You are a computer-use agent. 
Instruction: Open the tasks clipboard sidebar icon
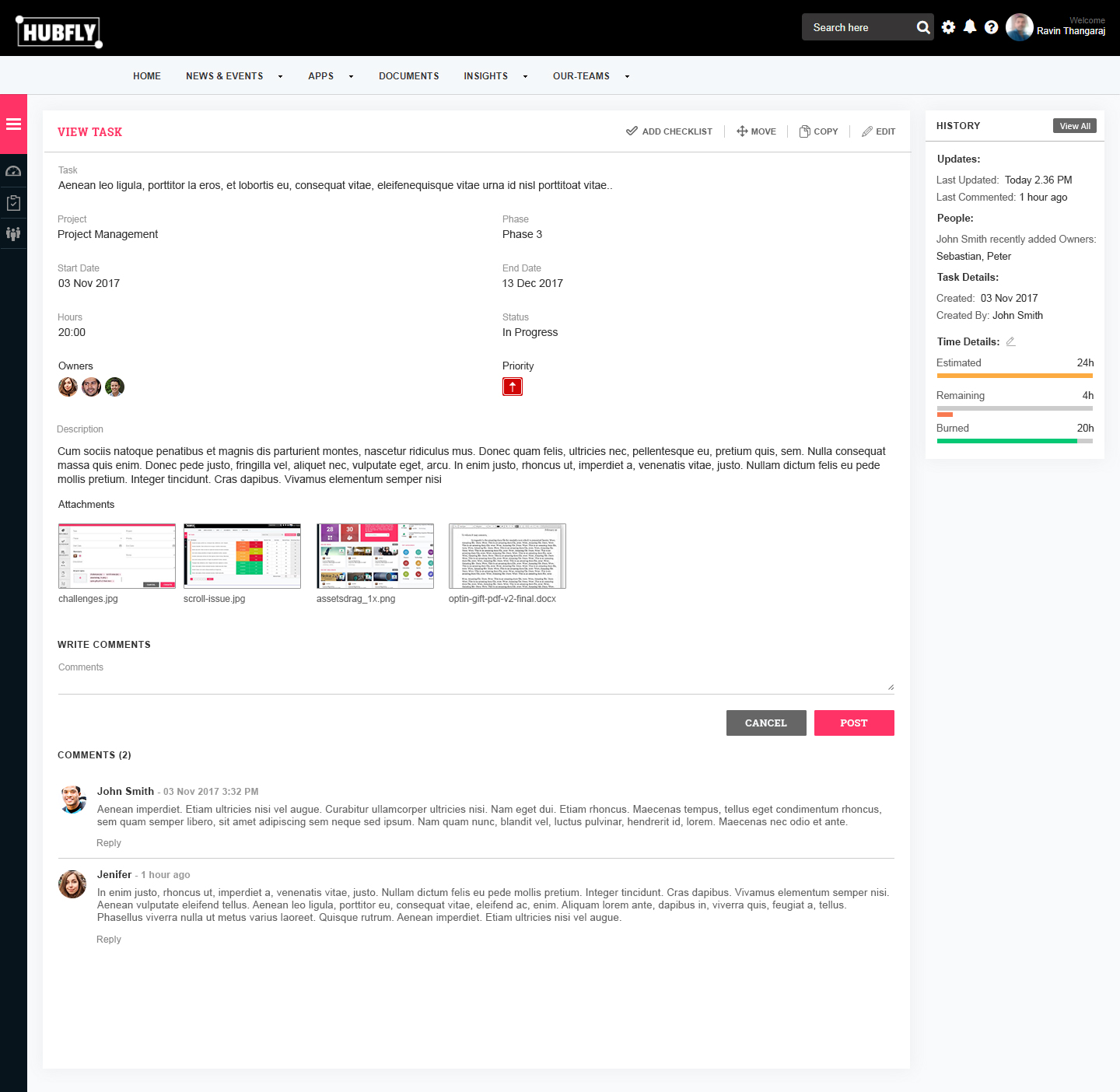[13, 202]
